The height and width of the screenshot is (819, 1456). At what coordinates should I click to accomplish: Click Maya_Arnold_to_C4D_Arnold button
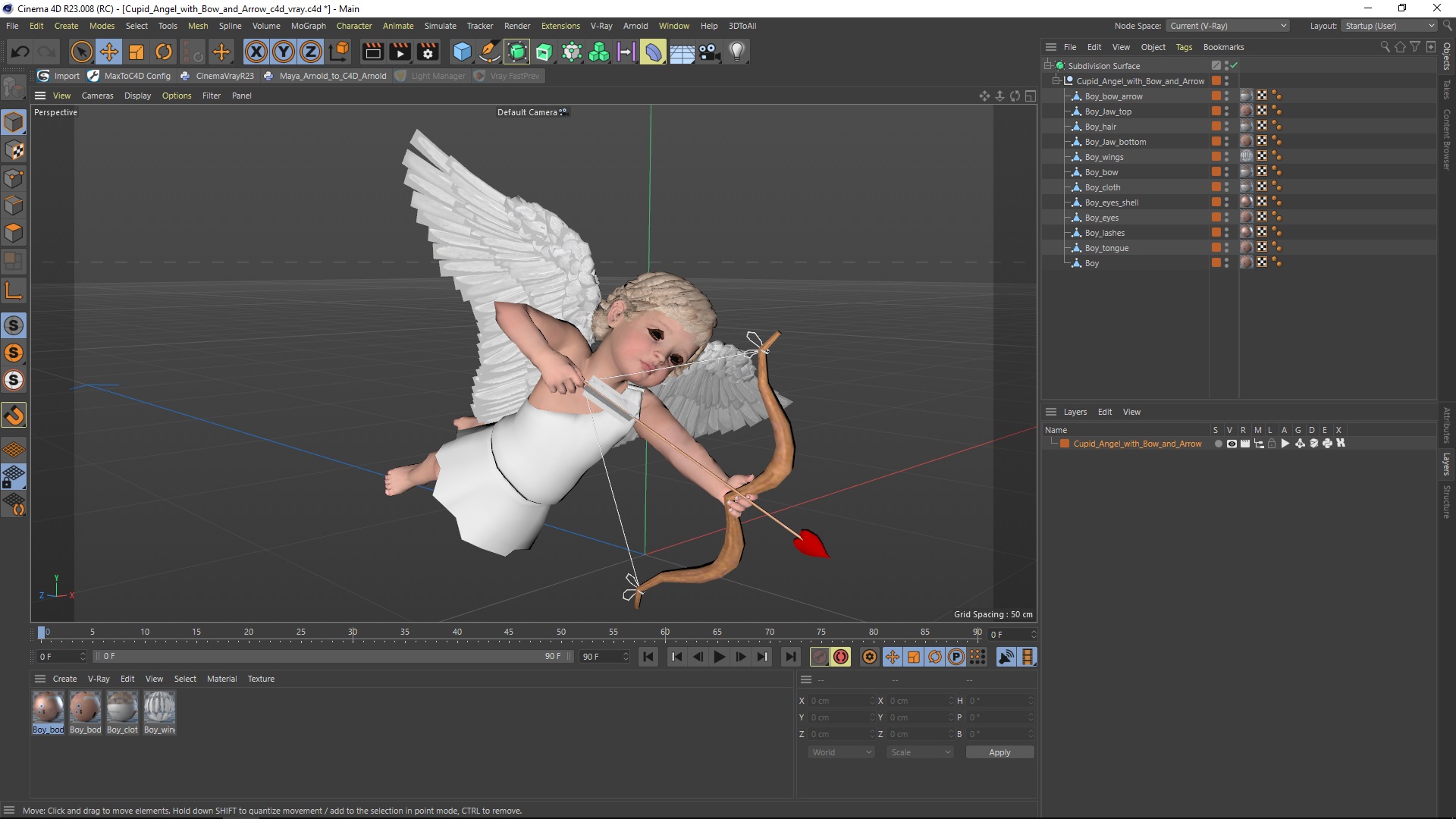point(325,76)
